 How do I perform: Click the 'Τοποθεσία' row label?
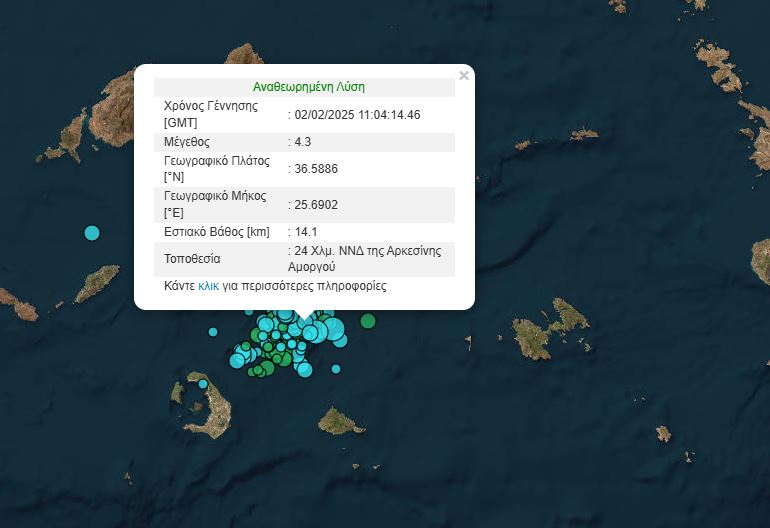click(x=191, y=259)
